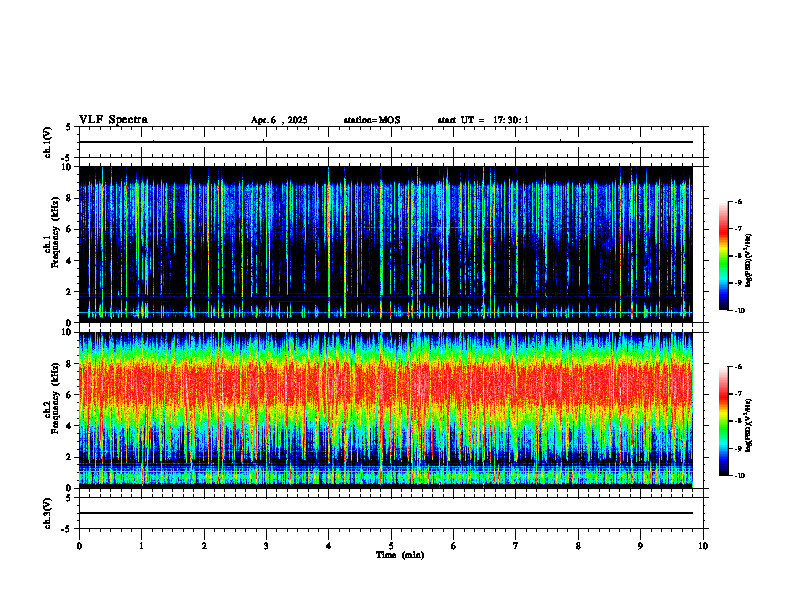Click the "8" tick on ch.1 frequency axis
792x612 pixels.
[69, 198]
